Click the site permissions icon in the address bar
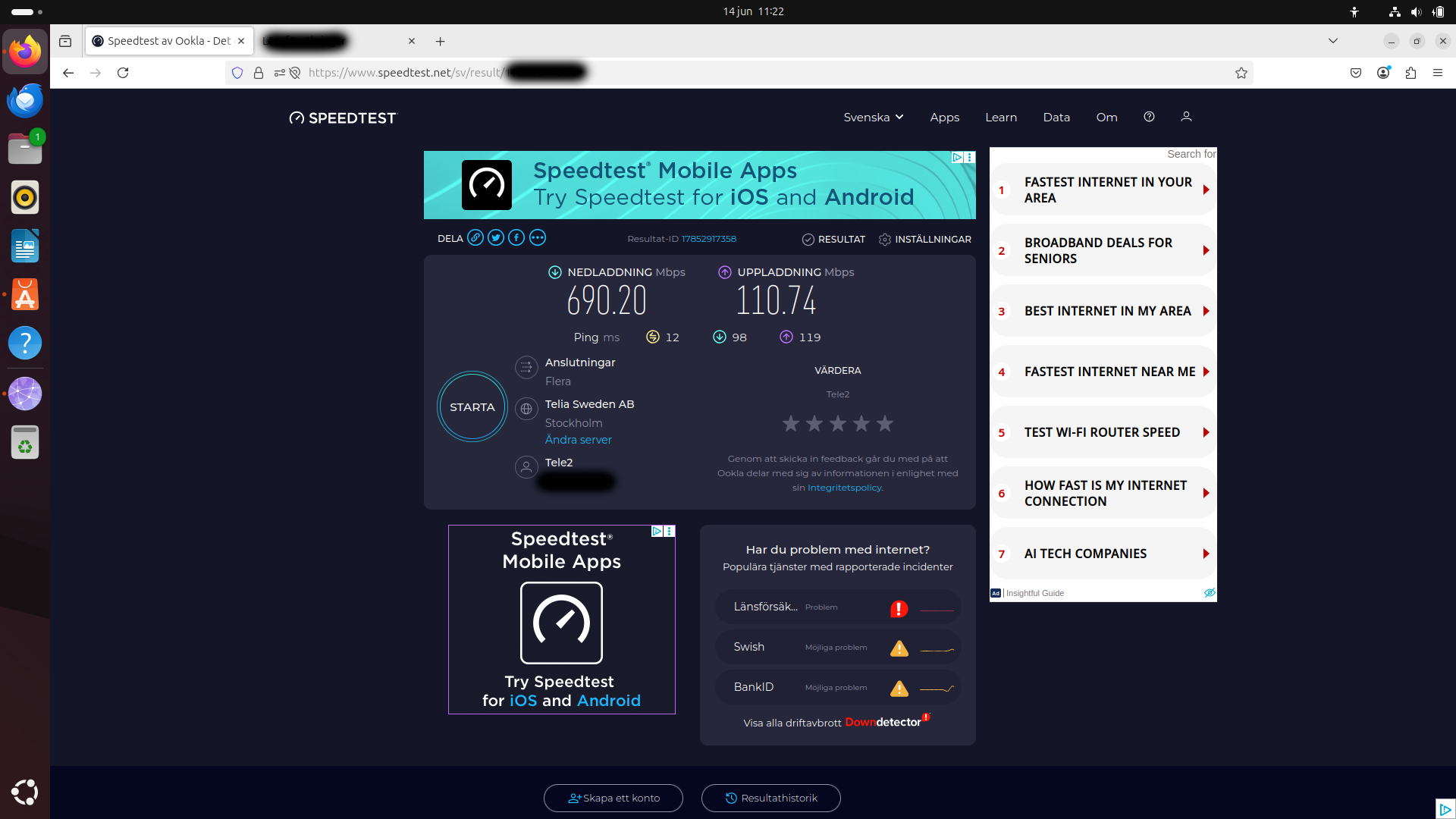The width and height of the screenshot is (1456, 819). tap(280, 73)
